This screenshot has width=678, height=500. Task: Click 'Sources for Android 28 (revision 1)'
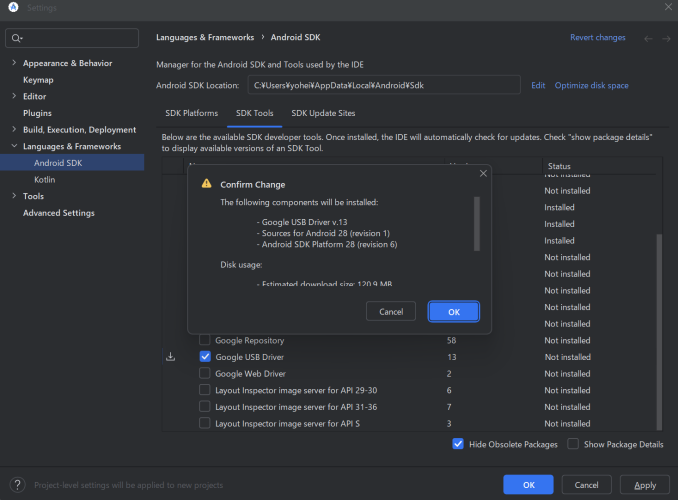[x=326, y=233]
